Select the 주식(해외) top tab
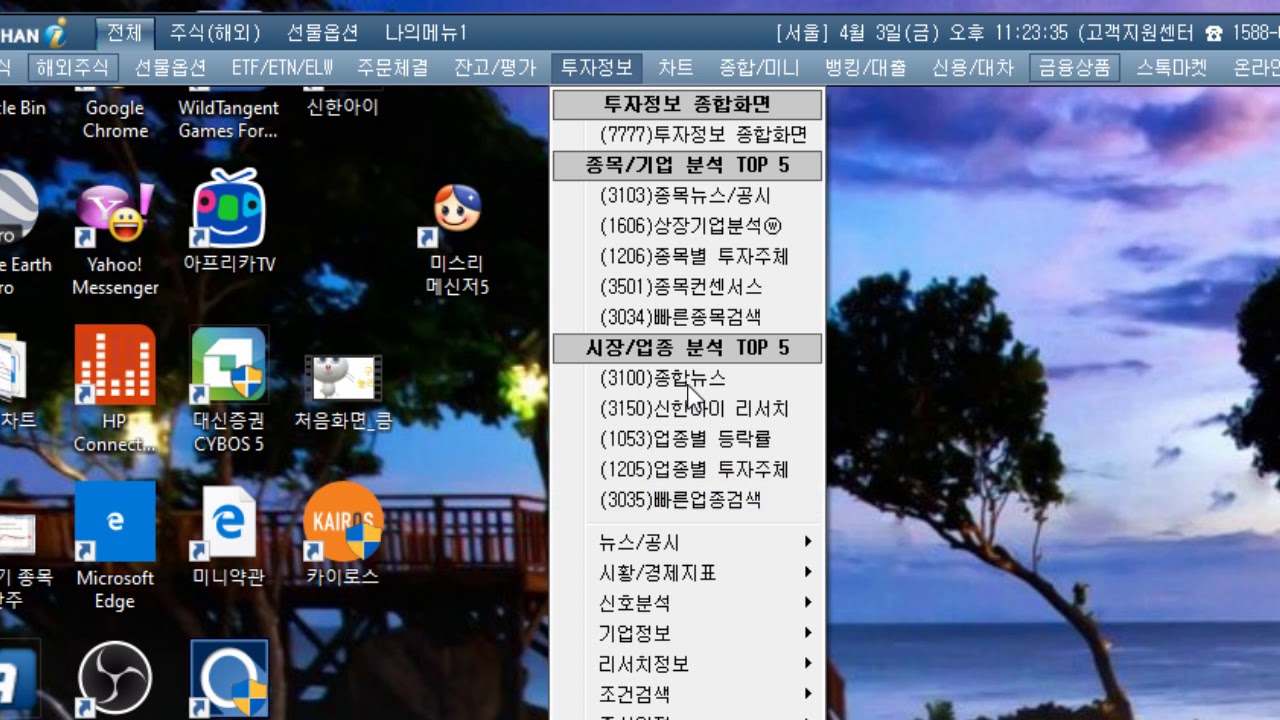 [214, 33]
